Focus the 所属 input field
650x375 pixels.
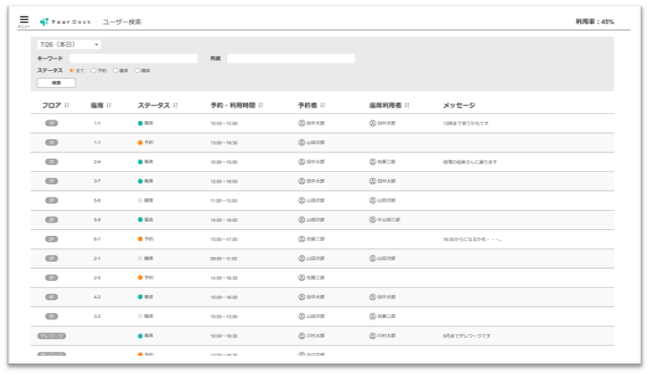click(x=291, y=58)
